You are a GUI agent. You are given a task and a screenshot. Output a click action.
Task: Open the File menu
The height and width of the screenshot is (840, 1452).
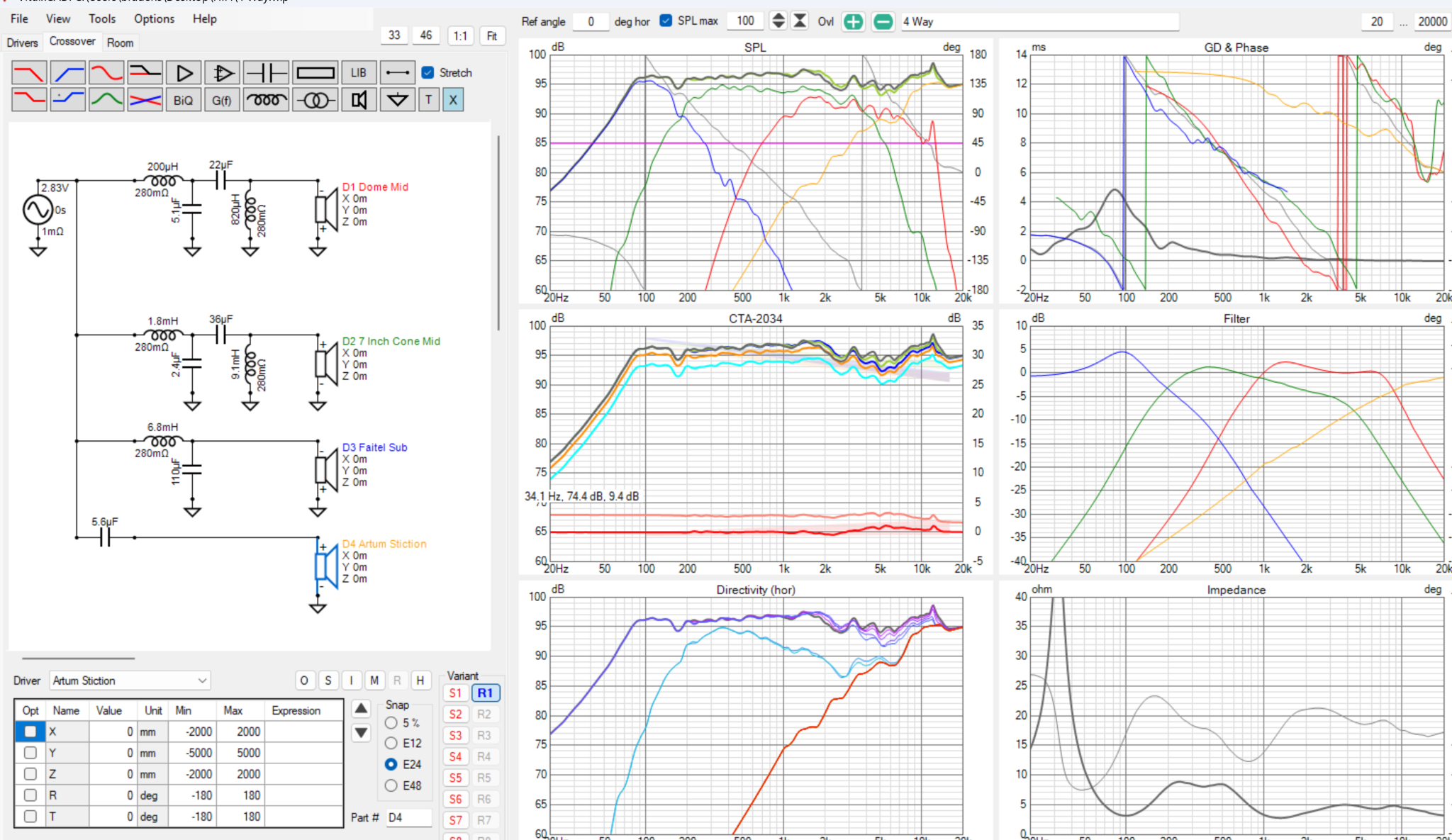[20, 18]
